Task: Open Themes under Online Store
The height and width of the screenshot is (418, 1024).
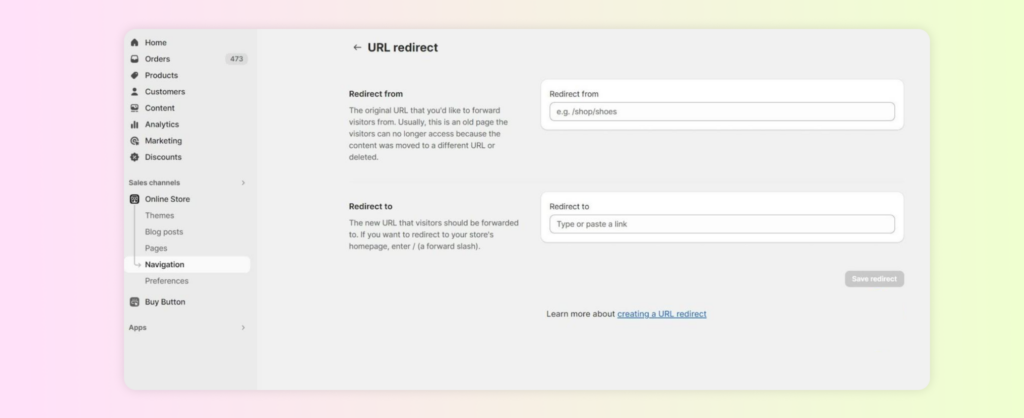Action: point(159,216)
